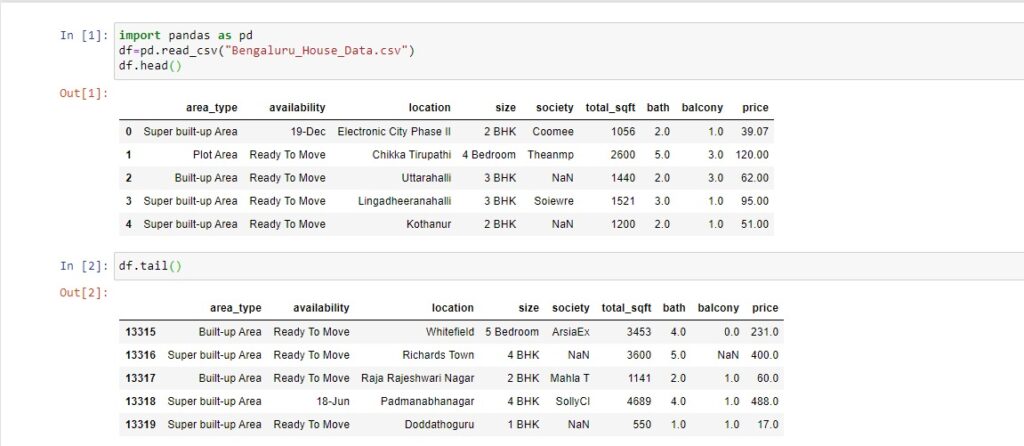Click the Out[1] prompt label
The width and height of the screenshot is (1024, 446).
click(x=84, y=93)
